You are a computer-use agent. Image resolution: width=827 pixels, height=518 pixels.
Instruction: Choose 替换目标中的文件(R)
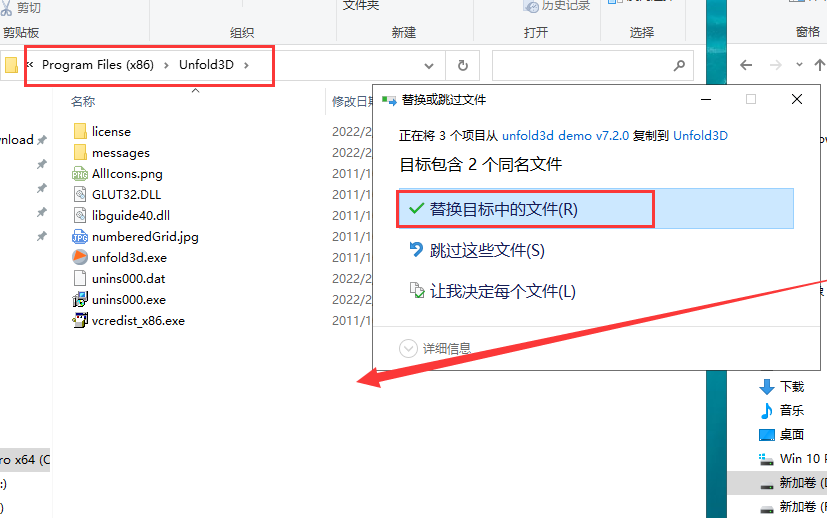pos(595,209)
